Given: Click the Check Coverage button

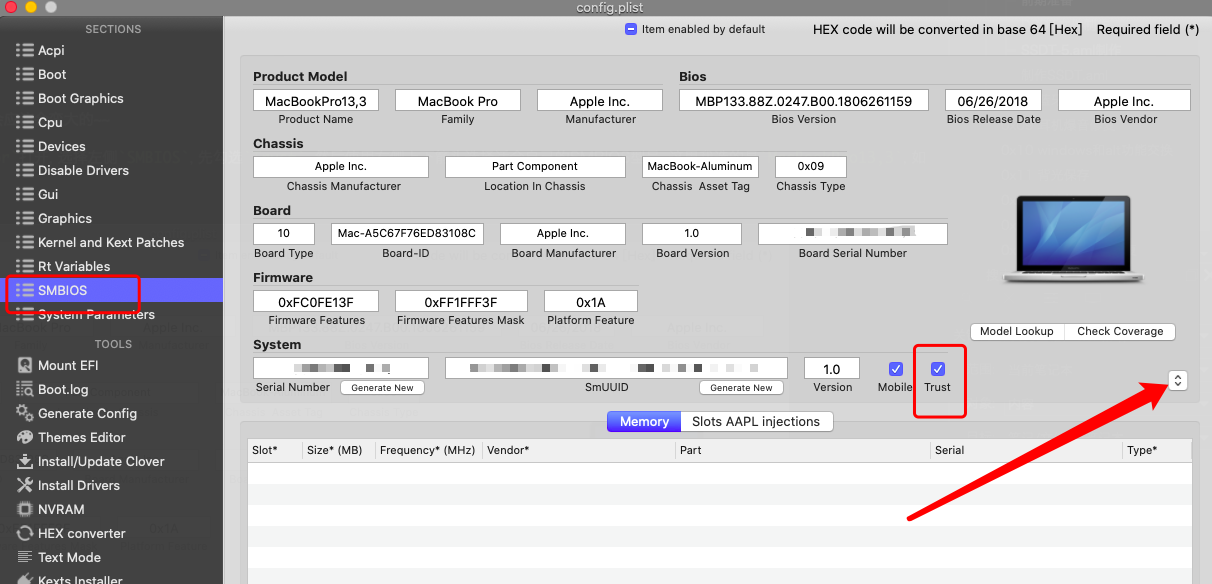Looking at the screenshot, I should 1120,331.
